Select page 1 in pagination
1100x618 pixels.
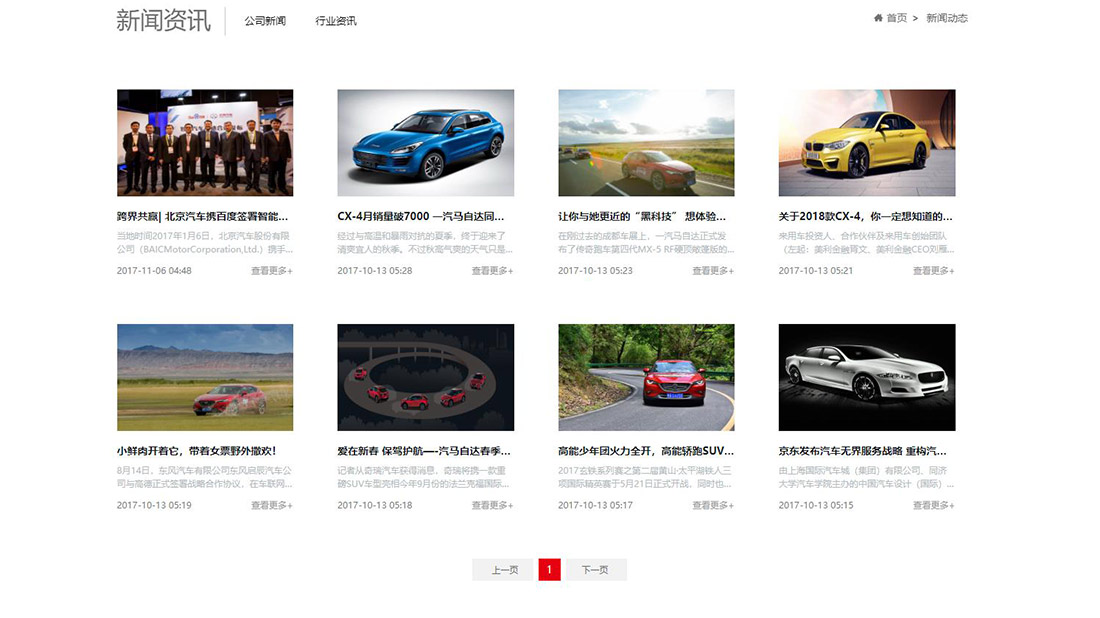click(x=549, y=570)
